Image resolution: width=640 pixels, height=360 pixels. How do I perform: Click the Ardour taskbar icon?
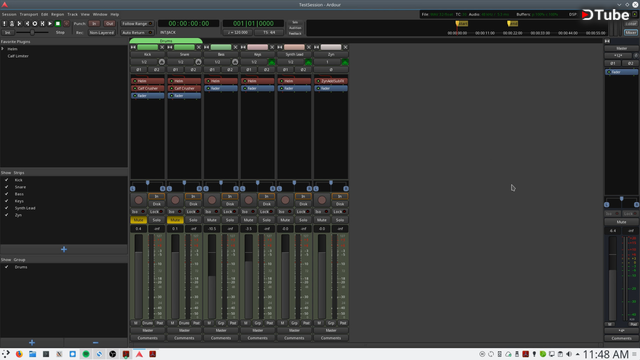139,354
